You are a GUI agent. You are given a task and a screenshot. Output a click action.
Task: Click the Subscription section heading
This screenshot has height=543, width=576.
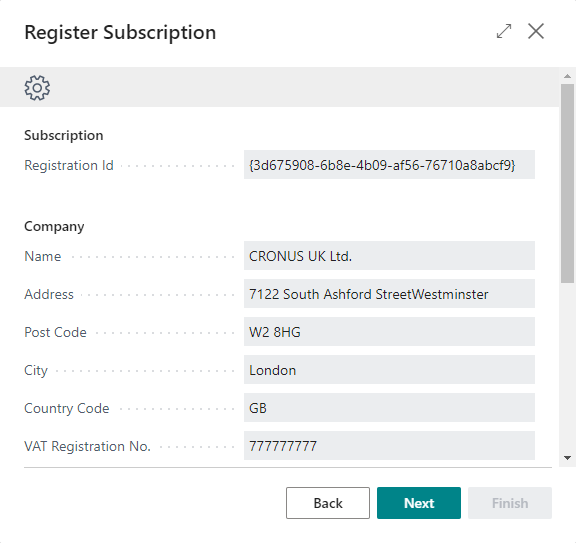pyautogui.click(x=64, y=135)
